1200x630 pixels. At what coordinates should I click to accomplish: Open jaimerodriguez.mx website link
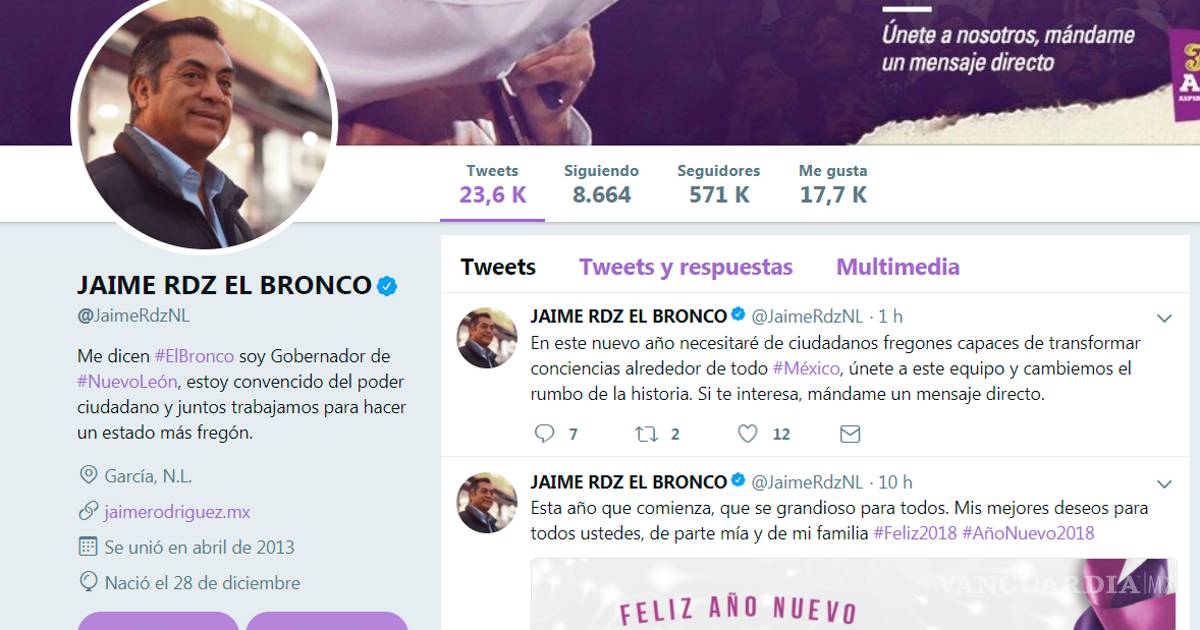pyautogui.click(x=177, y=512)
